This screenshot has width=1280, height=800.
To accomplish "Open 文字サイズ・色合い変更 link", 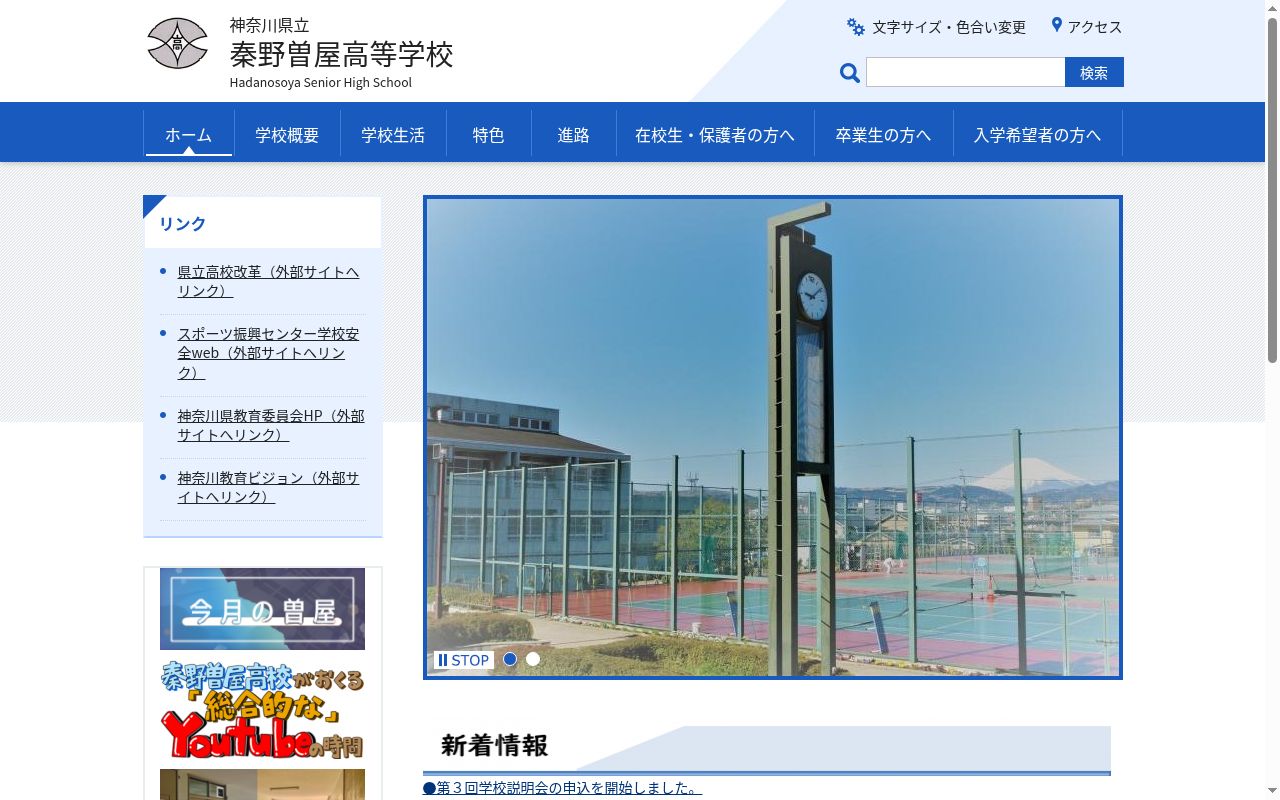I will [x=949, y=27].
